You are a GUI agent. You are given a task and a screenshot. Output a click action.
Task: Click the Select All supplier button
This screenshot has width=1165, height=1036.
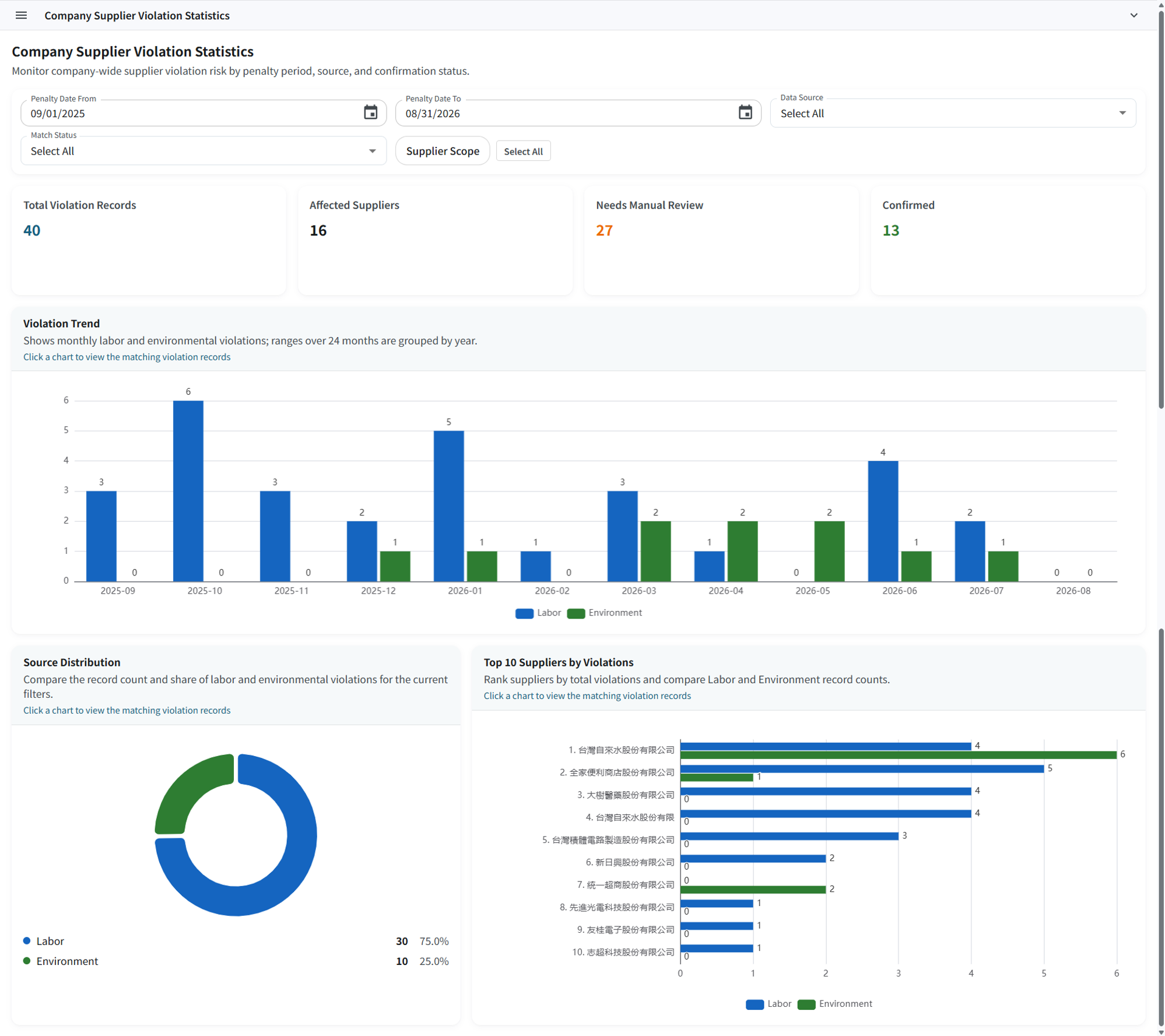tap(523, 152)
